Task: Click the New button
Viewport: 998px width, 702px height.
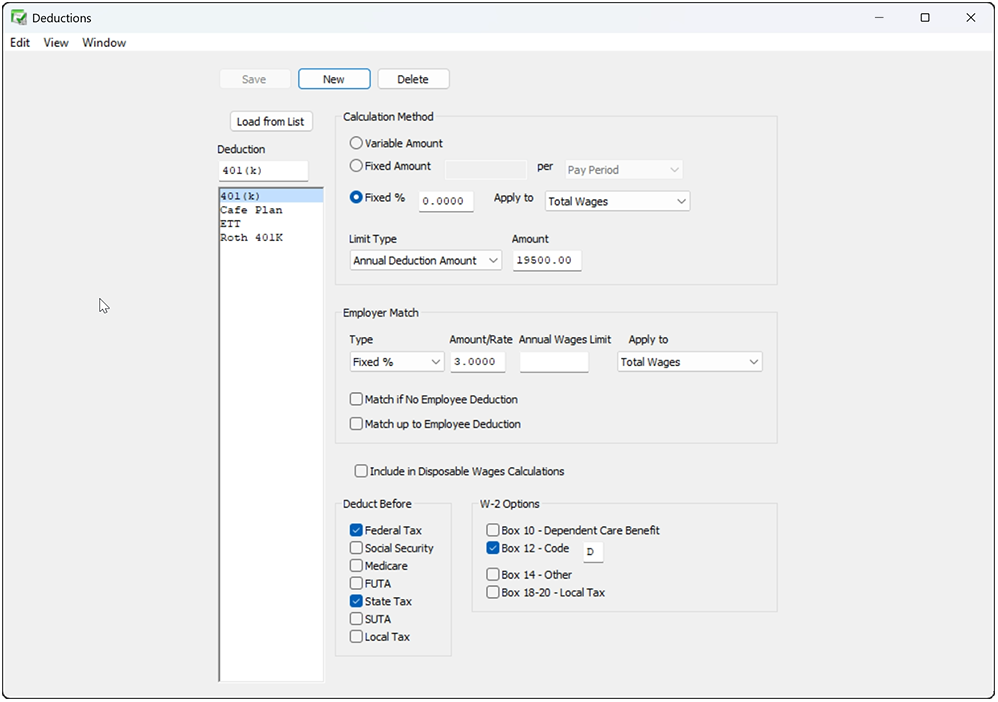Action: (x=334, y=79)
